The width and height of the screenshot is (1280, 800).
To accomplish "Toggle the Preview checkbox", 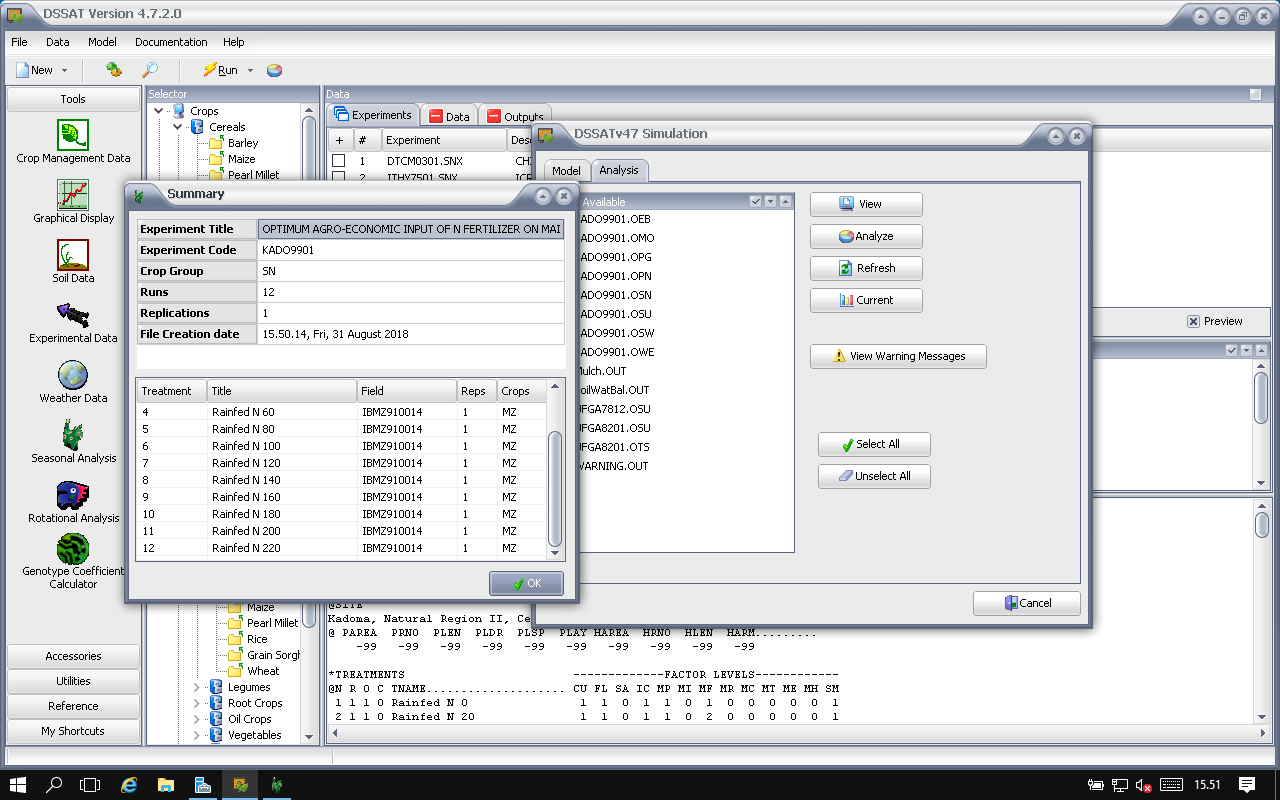I will (x=1193, y=321).
